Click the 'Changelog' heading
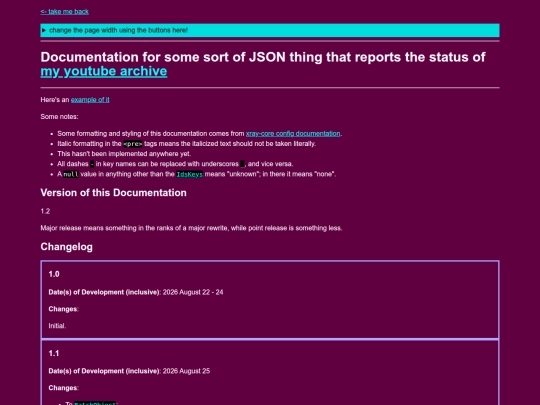The height and width of the screenshot is (405, 540). [x=66, y=247]
